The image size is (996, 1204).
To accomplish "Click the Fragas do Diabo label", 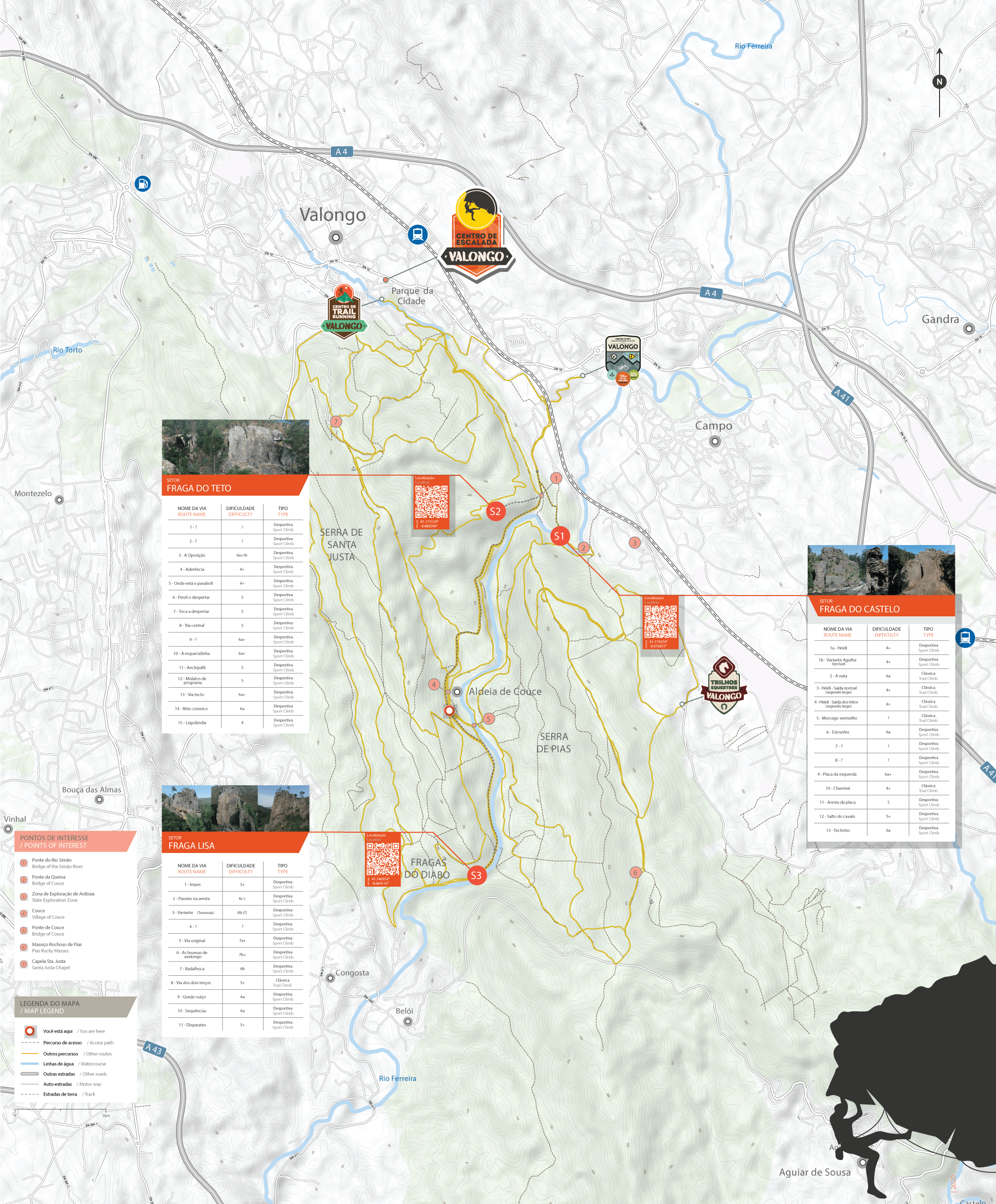I will click(x=427, y=869).
